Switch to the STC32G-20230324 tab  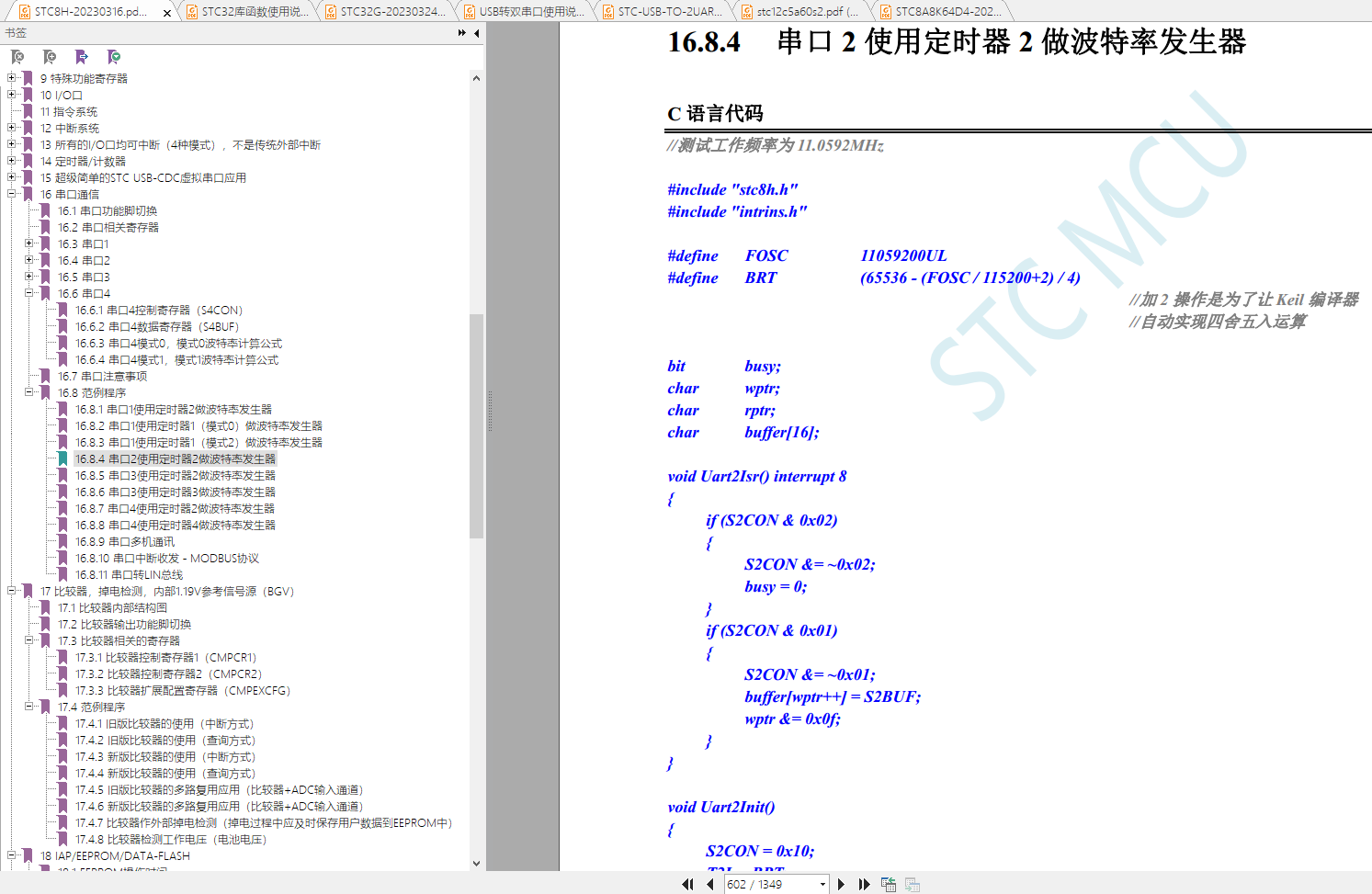coord(386,11)
